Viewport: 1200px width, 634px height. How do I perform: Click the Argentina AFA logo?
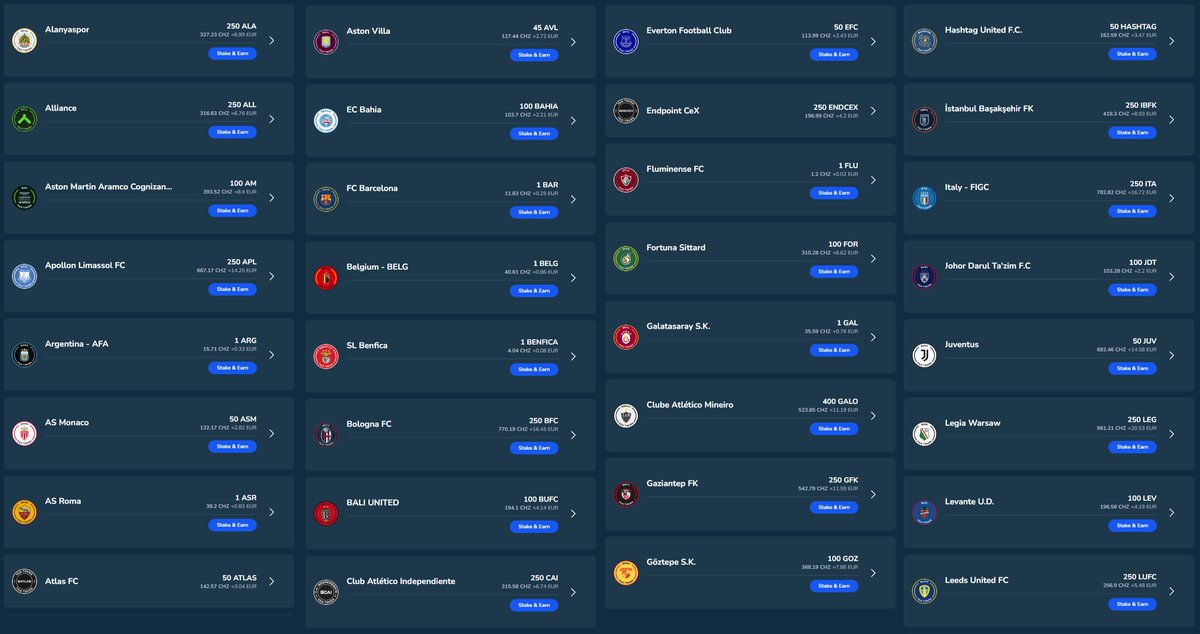coord(24,354)
